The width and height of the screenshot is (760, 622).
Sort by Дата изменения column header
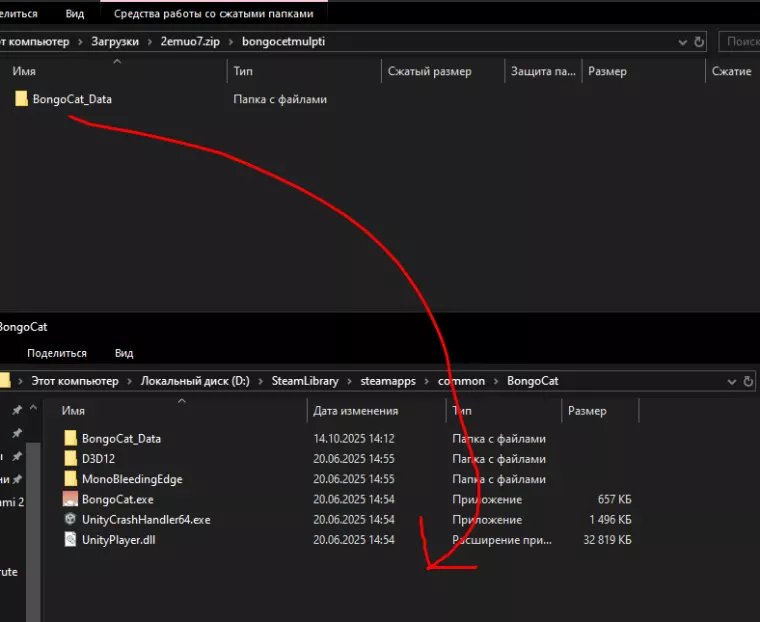355,410
